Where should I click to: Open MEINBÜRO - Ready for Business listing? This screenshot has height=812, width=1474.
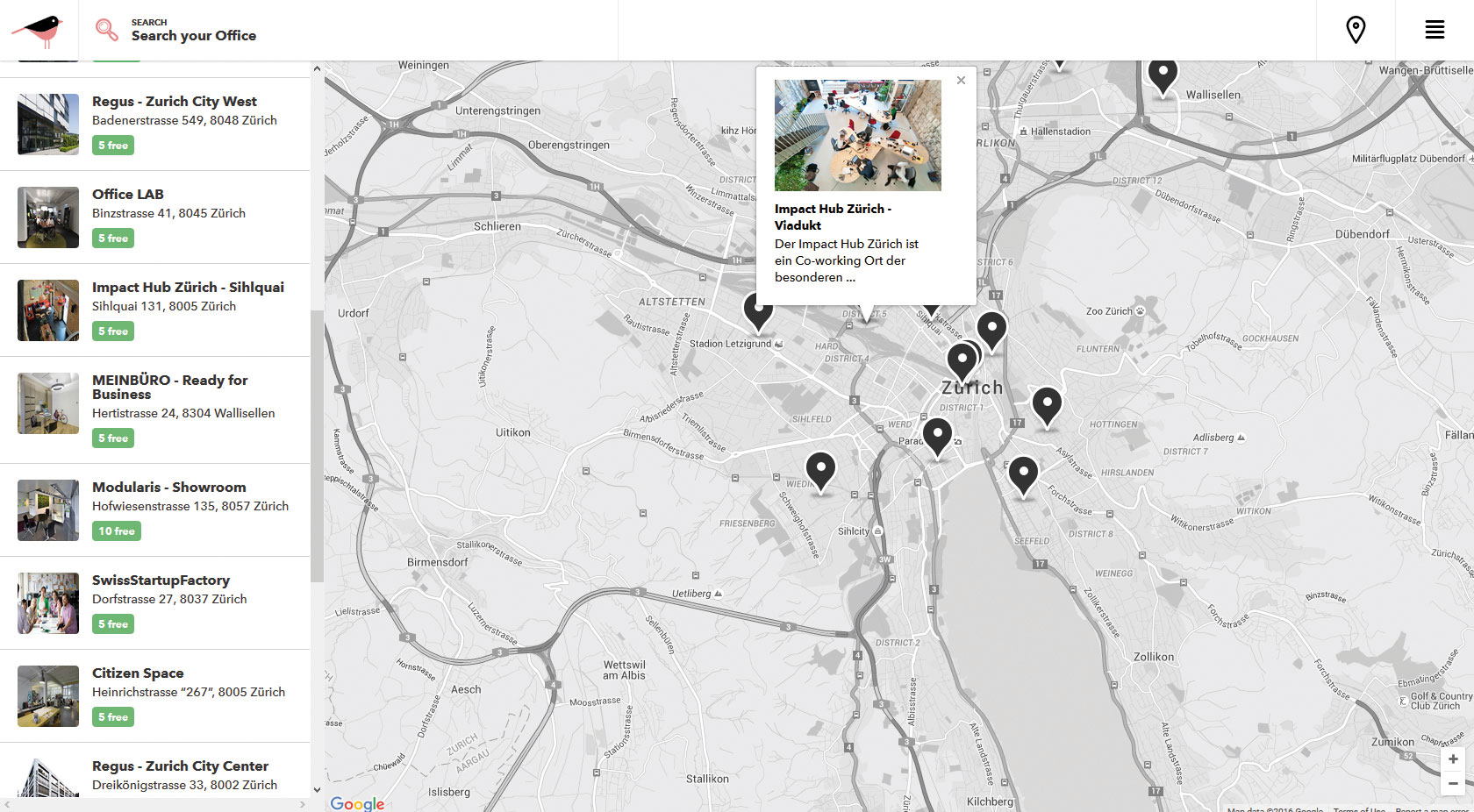pyautogui.click(x=155, y=410)
